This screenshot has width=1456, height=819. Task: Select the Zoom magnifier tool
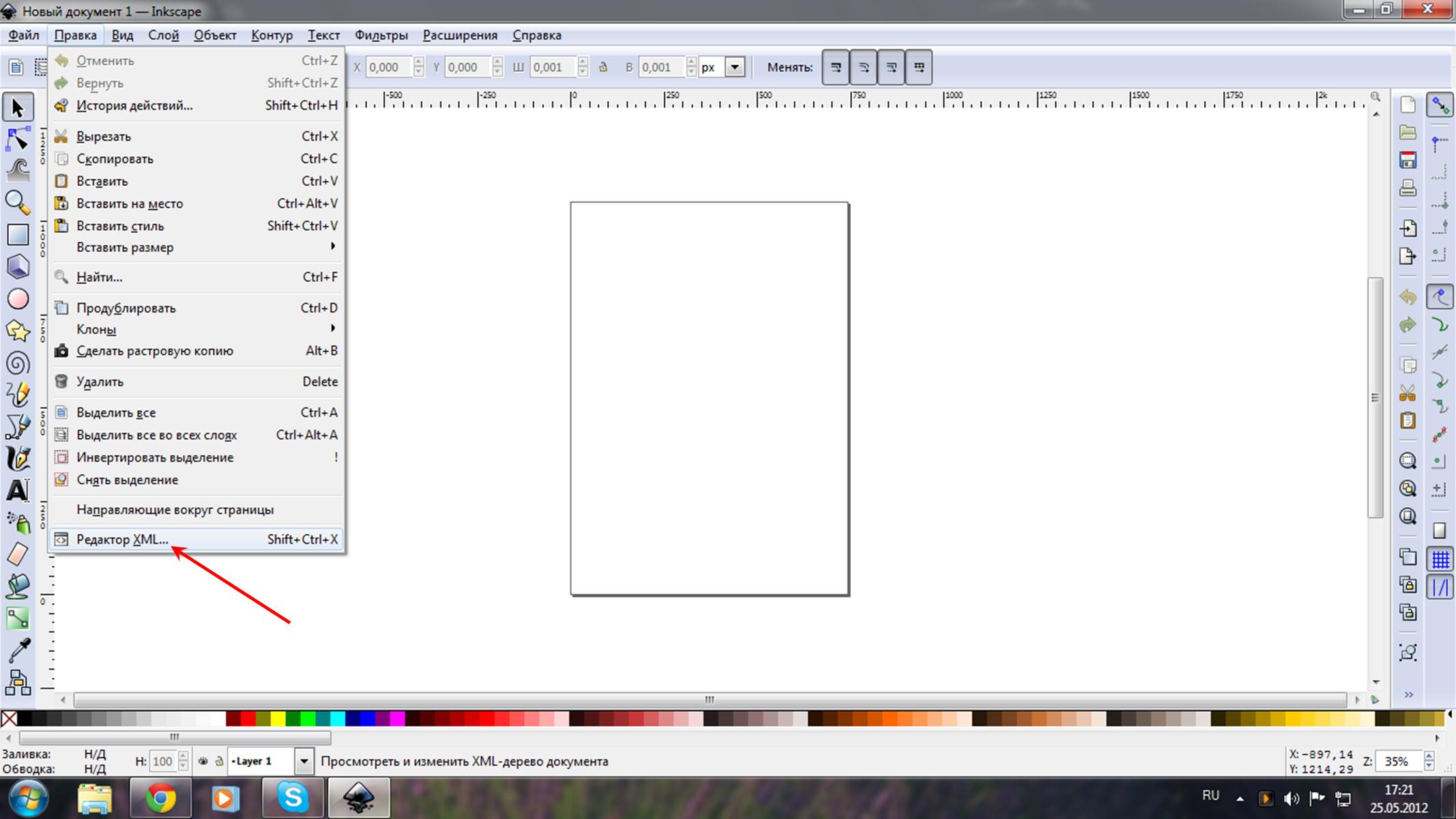(18, 202)
